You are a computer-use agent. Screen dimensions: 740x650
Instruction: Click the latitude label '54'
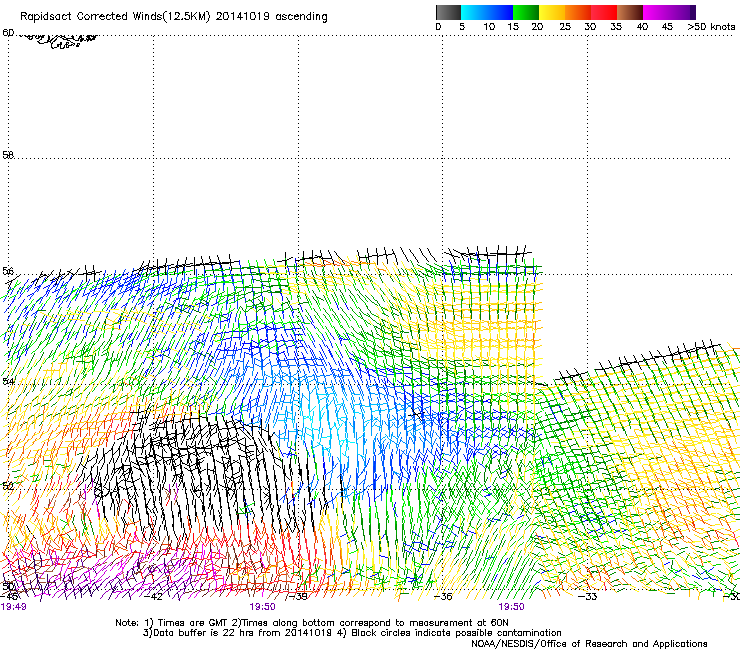click(8, 381)
